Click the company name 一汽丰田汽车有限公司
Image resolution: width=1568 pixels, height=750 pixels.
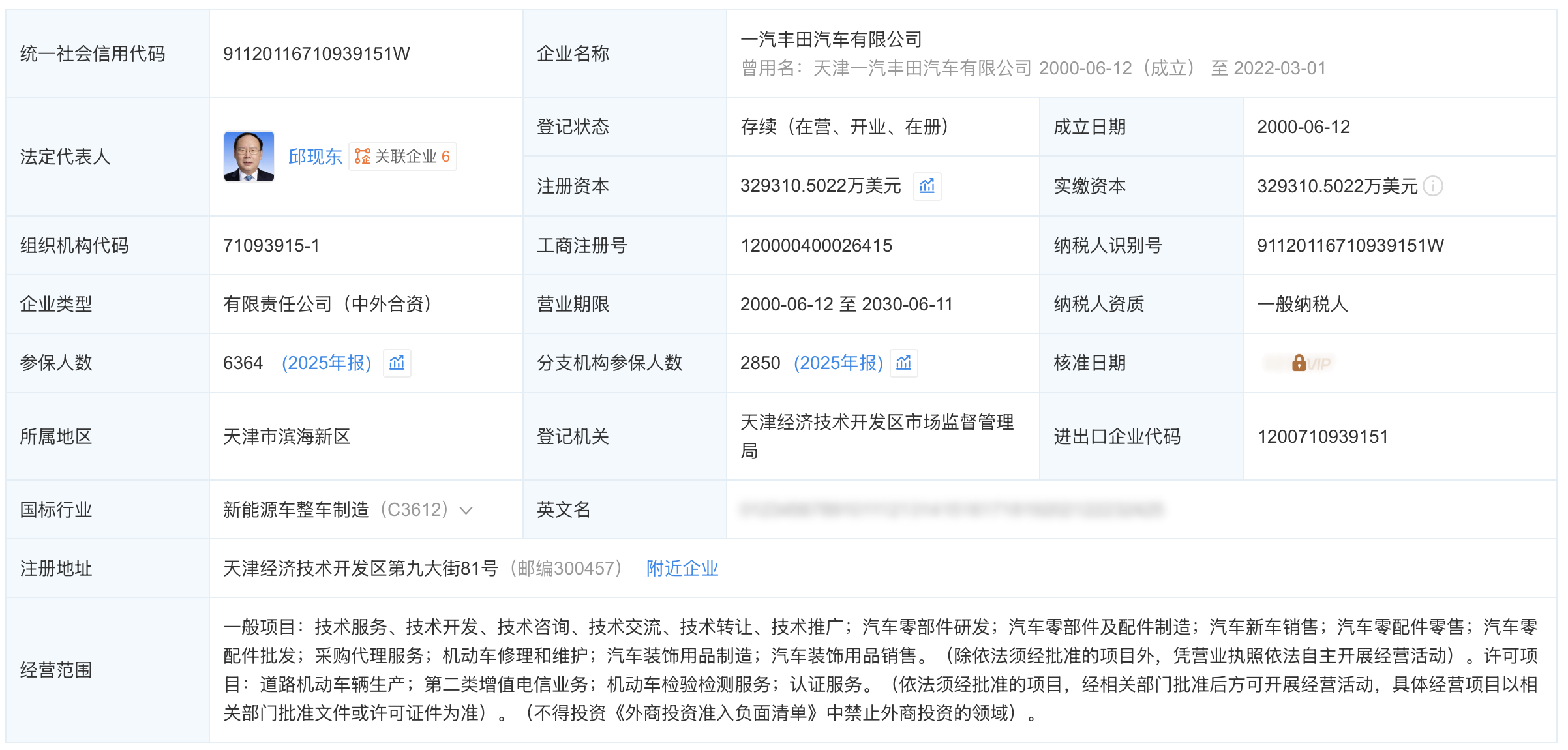tap(831, 40)
